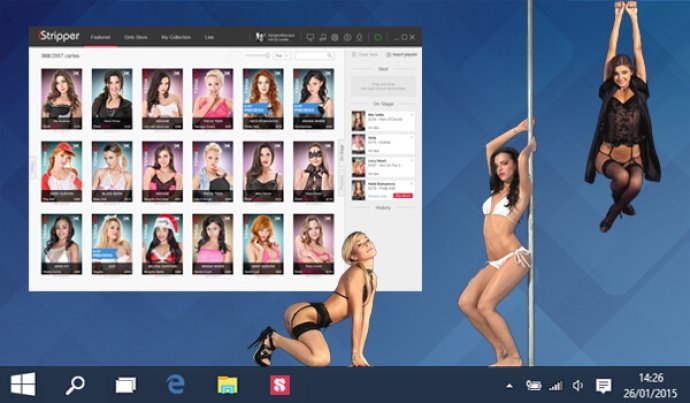690x403 pixels.
Task: Click the card search field
Action: pos(314,55)
